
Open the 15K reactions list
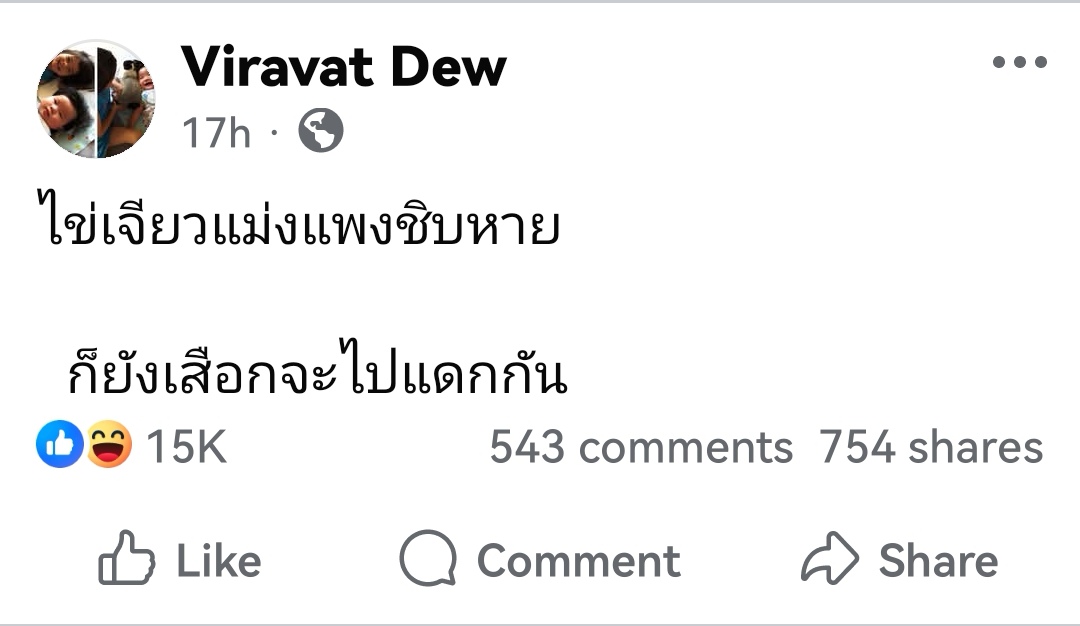click(x=186, y=447)
